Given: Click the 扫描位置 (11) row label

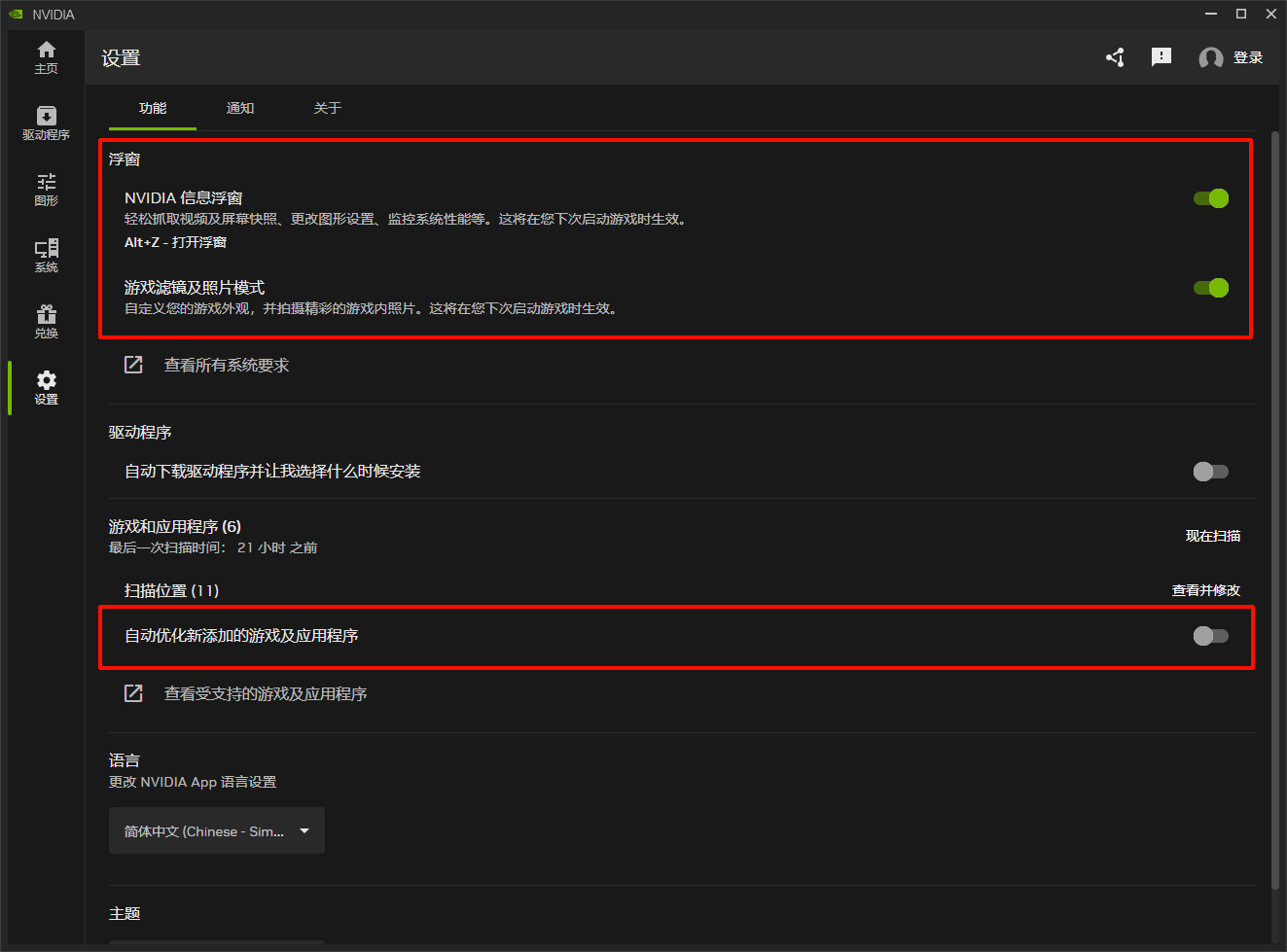Looking at the screenshot, I should (x=172, y=590).
